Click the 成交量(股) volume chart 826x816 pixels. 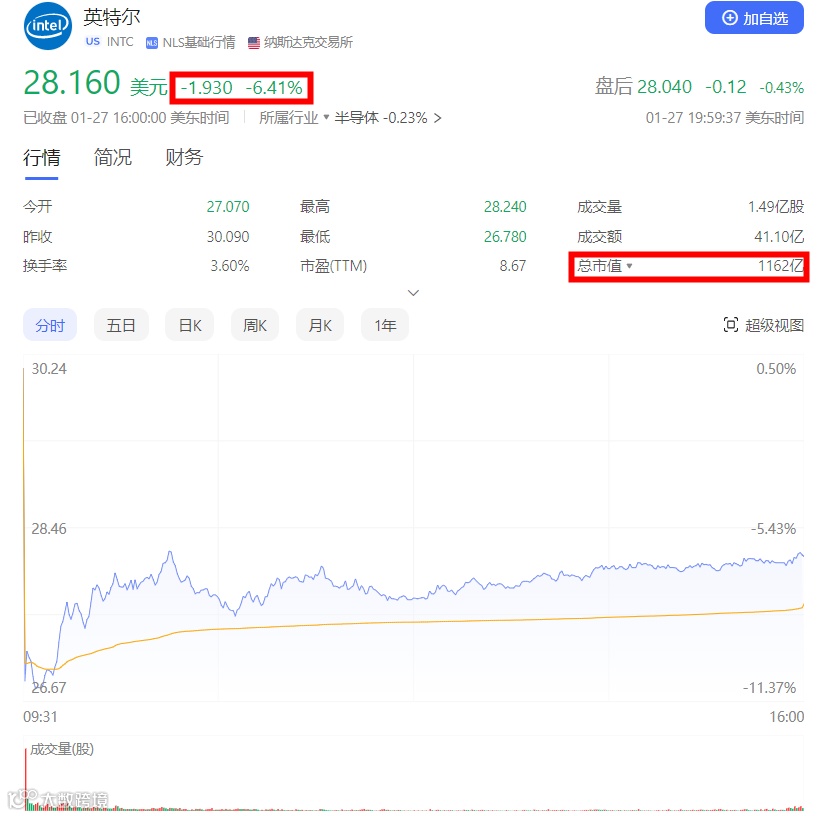tap(414, 773)
